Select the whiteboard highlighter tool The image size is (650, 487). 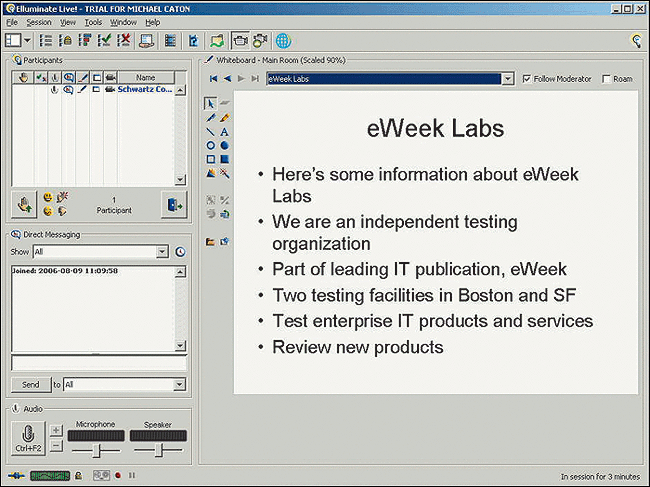(225, 118)
